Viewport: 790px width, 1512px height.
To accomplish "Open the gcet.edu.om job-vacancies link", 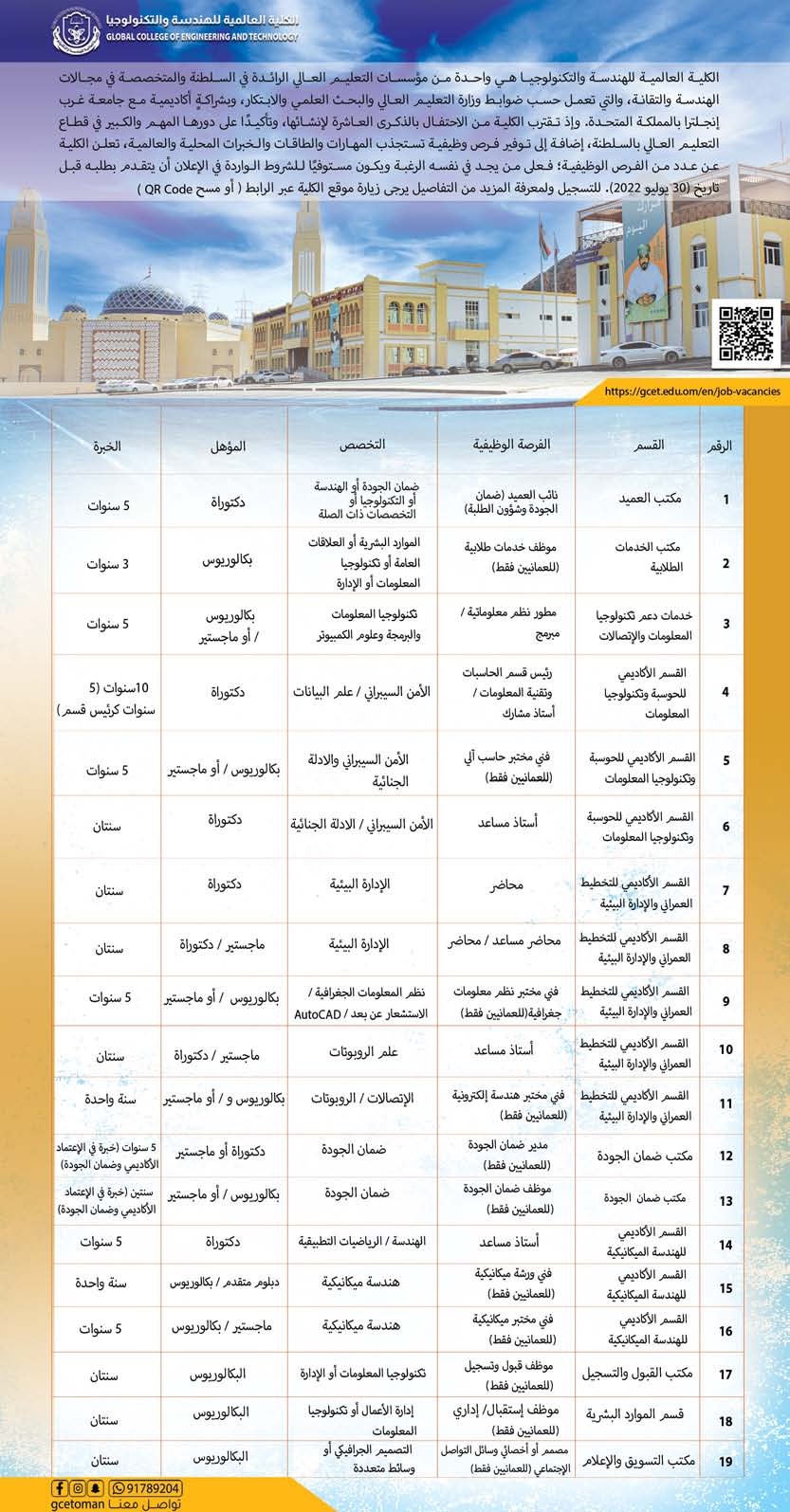I will click(691, 390).
